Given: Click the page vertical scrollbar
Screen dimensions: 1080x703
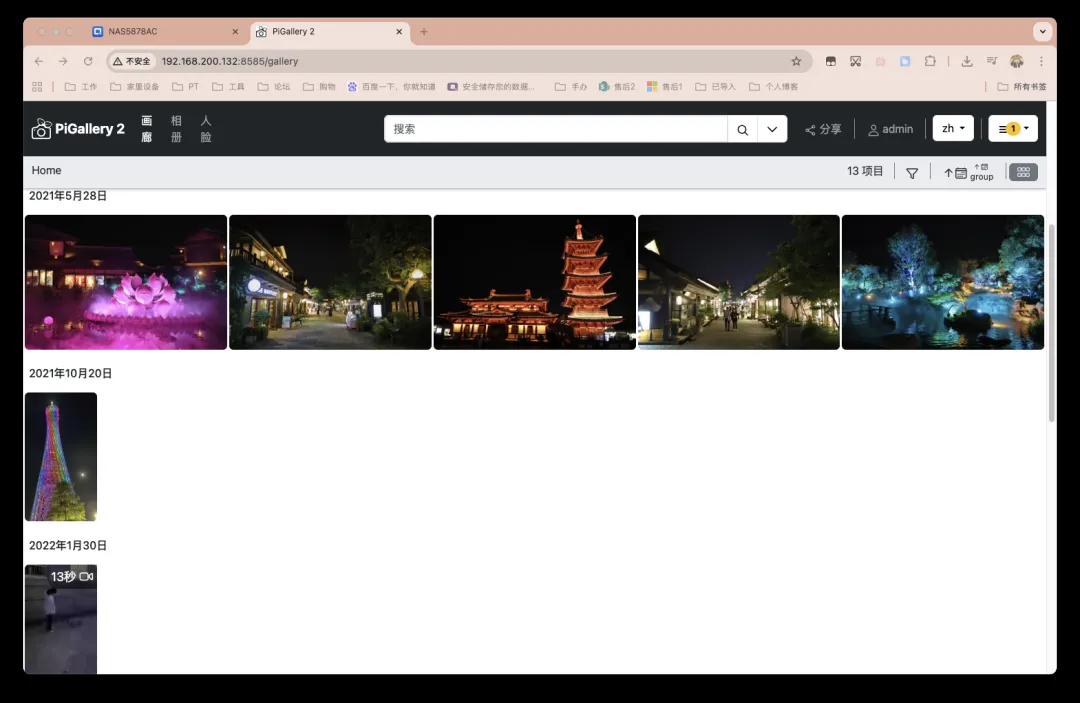Looking at the screenshot, I should tap(1051, 320).
